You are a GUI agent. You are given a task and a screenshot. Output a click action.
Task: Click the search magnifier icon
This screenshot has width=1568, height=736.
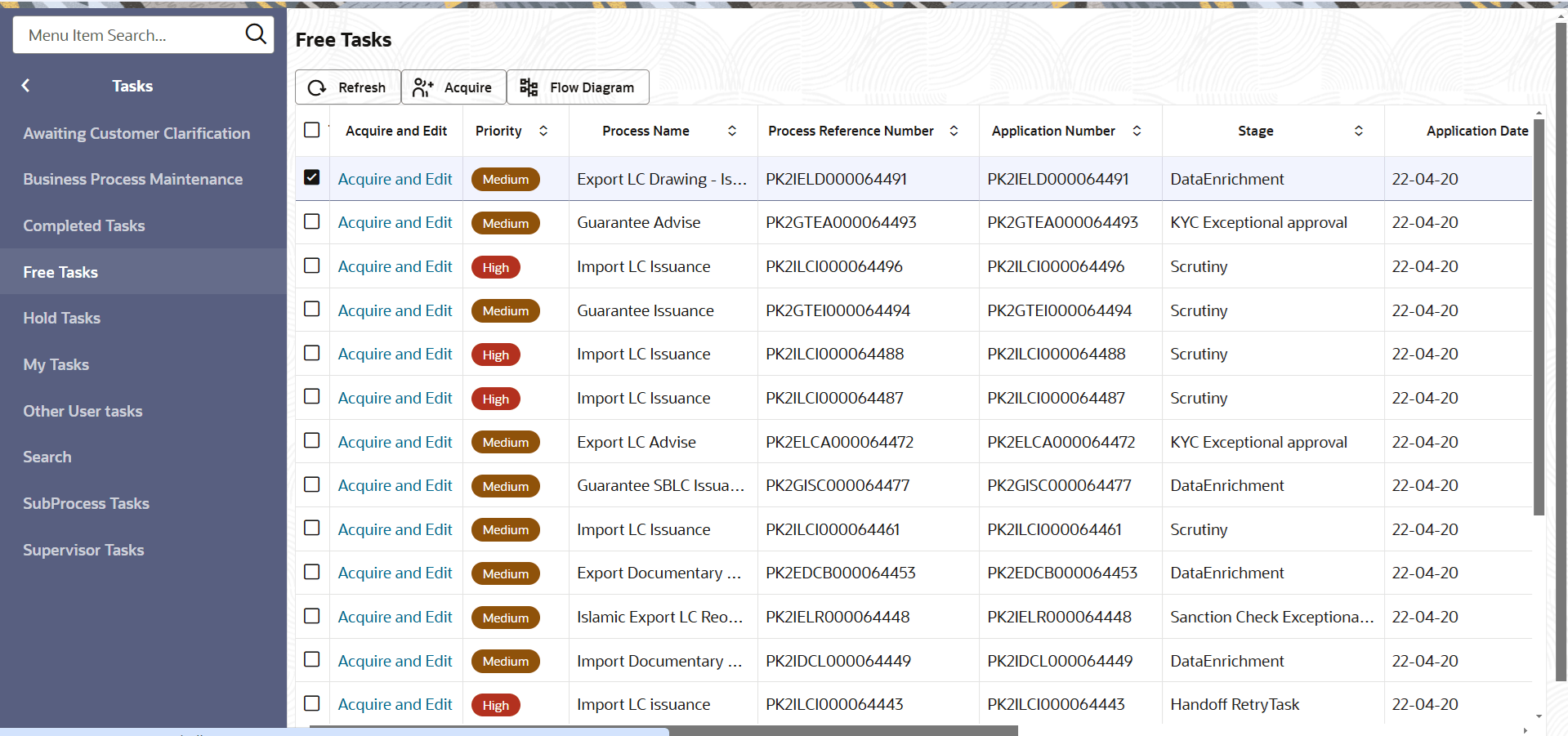pos(256,34)
